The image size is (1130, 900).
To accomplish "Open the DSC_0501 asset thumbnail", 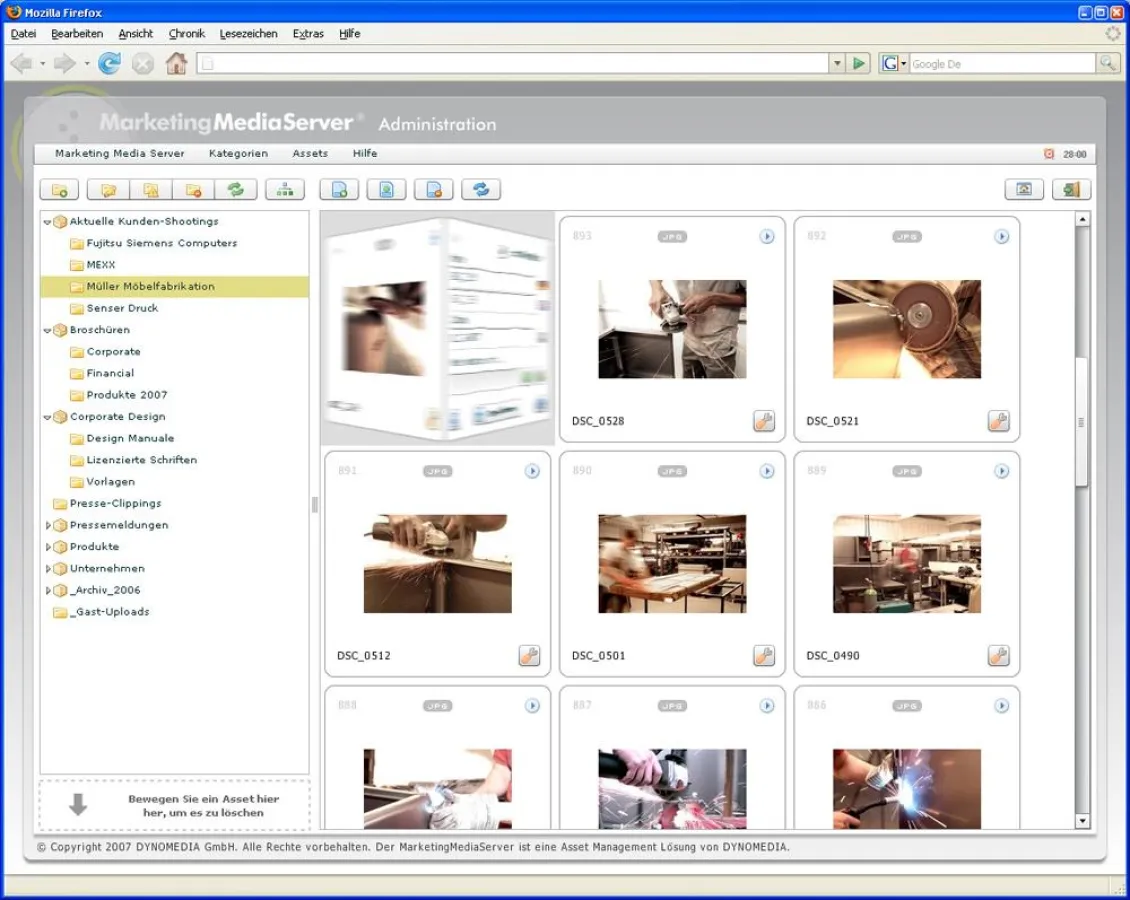I will [x=670, y=563].
